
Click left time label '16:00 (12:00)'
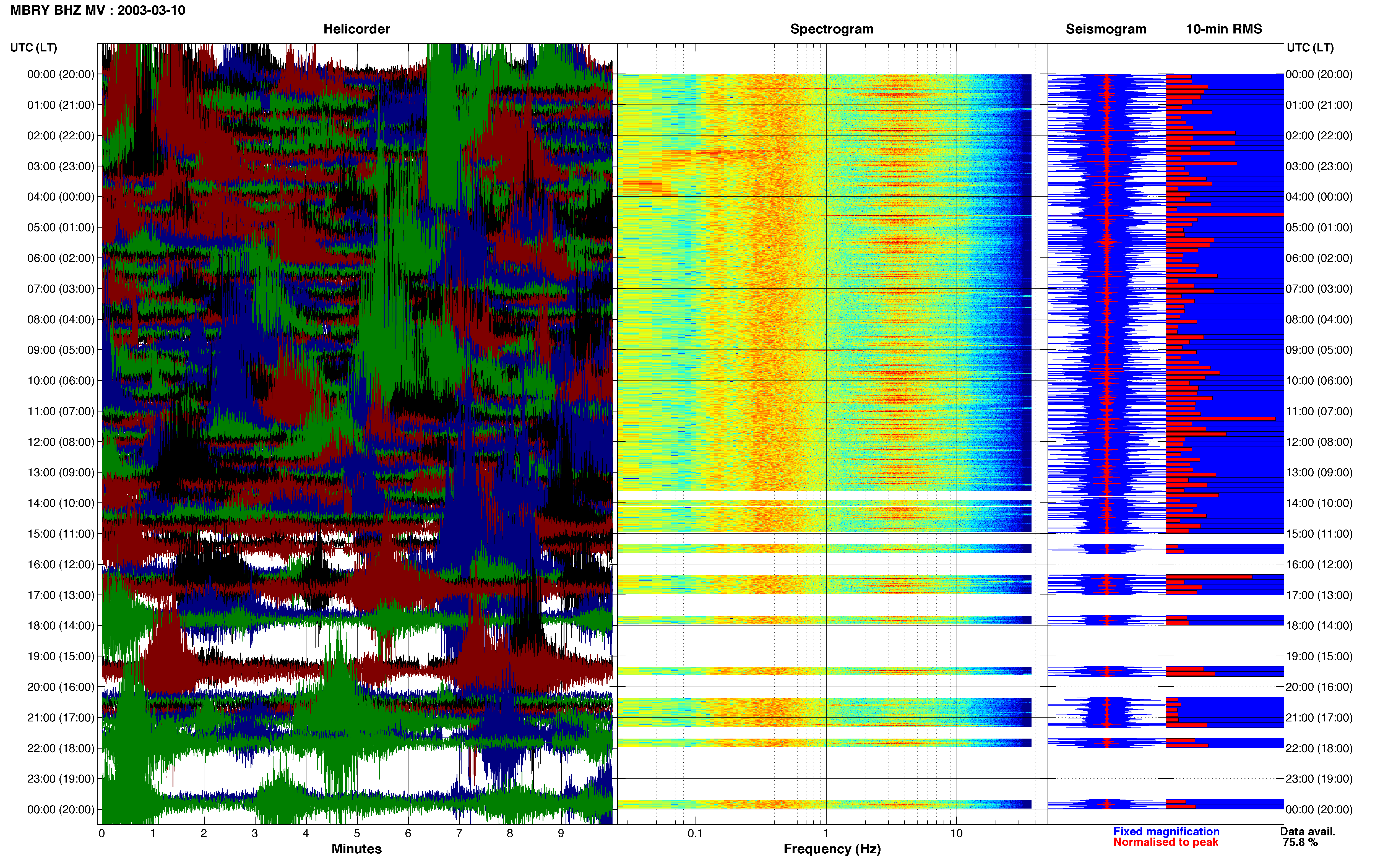click(x=61, y=564)
